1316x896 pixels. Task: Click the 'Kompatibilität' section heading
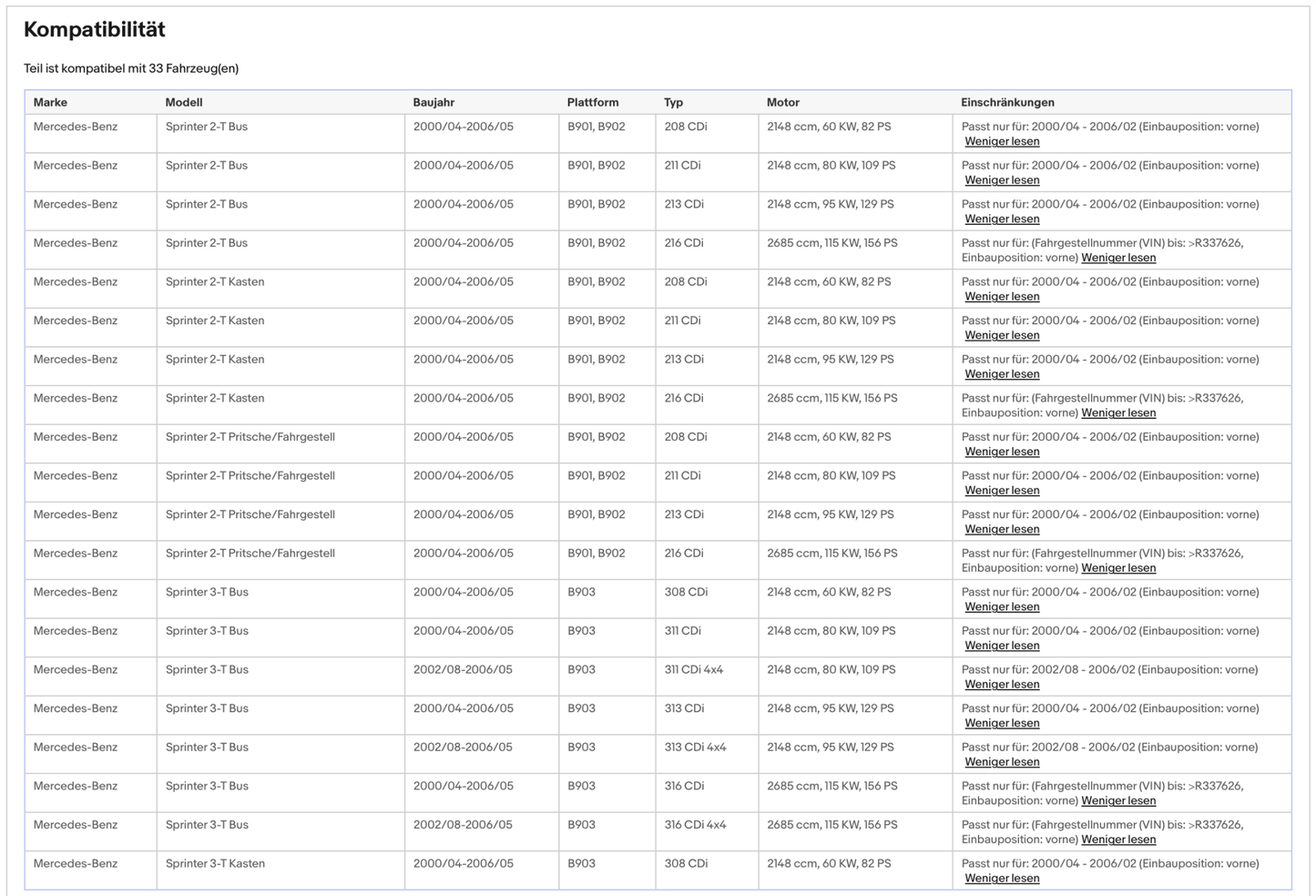(95, 30)
